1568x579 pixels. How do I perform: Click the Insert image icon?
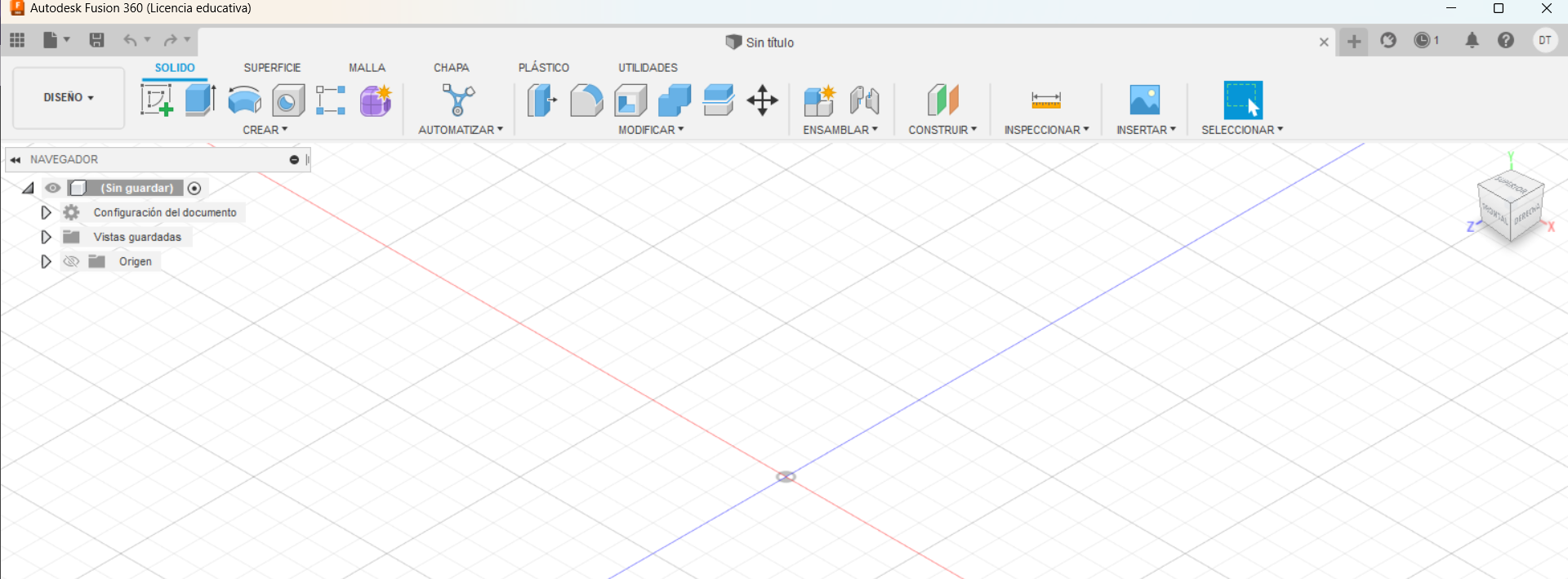(1145, 100)
